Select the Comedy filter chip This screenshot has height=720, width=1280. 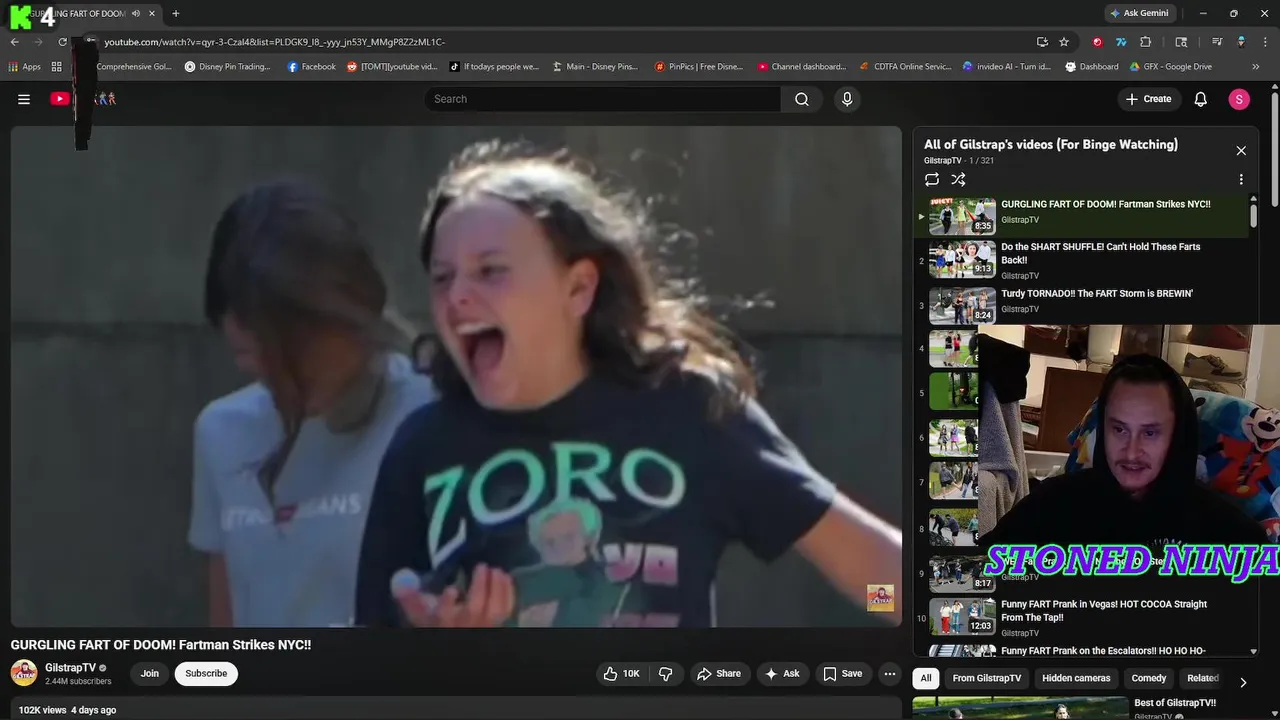tap(1149, 678)
